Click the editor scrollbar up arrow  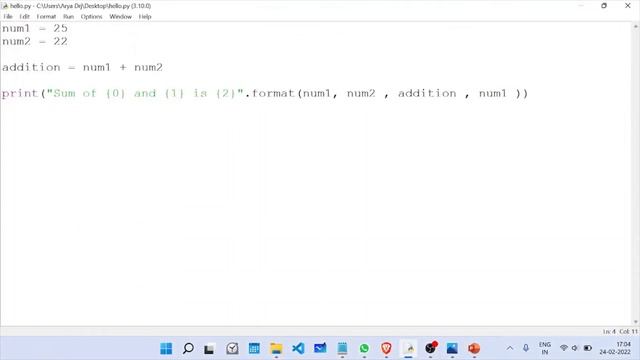[636, 26]
